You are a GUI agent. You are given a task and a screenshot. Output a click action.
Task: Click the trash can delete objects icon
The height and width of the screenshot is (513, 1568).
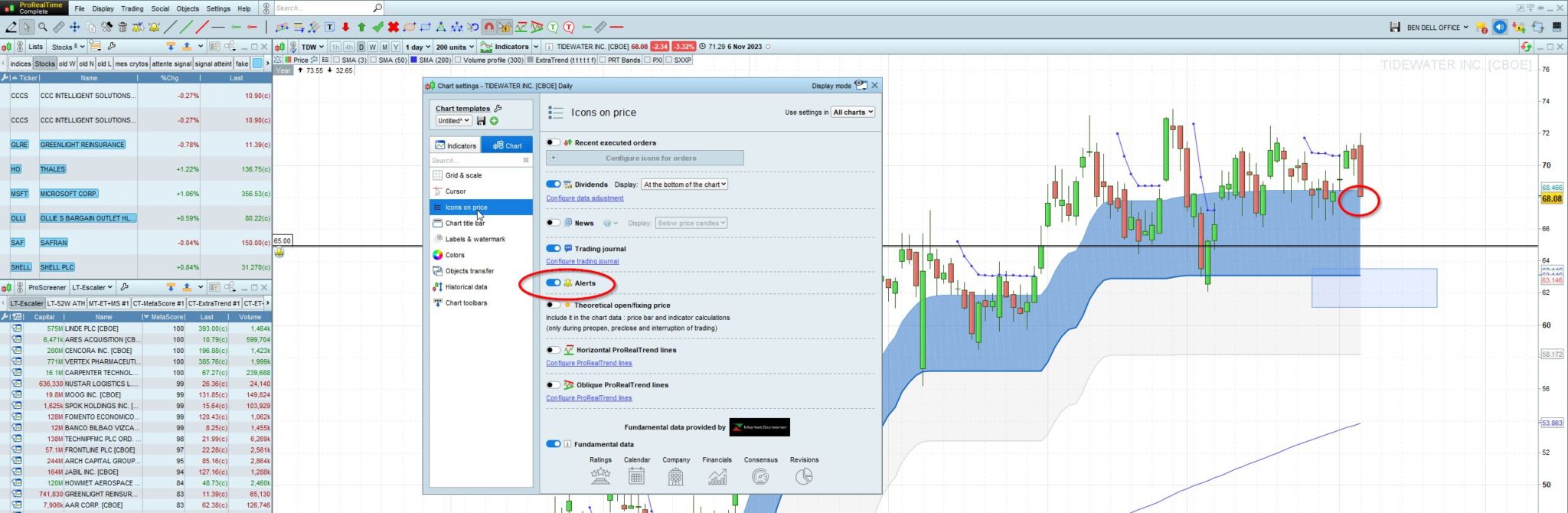pyautogui.click(x=122, y=27)
